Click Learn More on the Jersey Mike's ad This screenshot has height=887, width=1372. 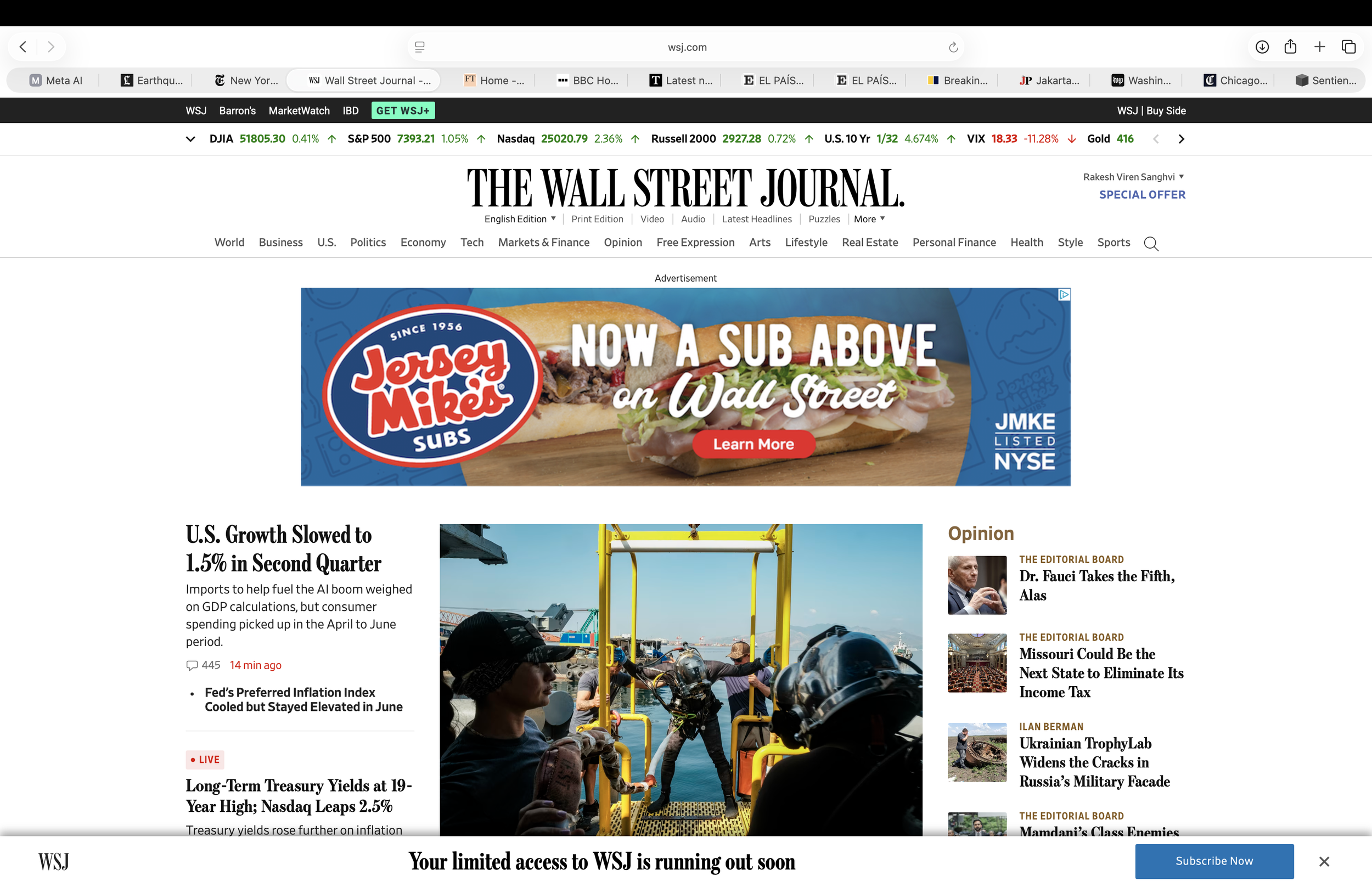(x=754, y=444)
